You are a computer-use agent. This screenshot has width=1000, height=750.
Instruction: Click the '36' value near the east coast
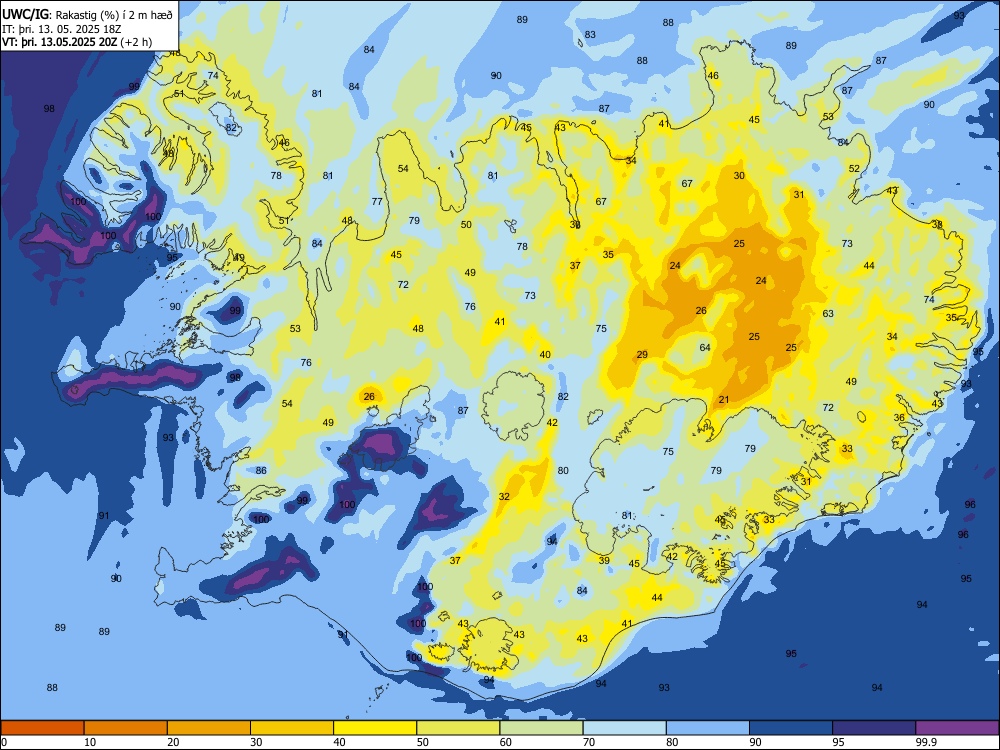(899, 418)
